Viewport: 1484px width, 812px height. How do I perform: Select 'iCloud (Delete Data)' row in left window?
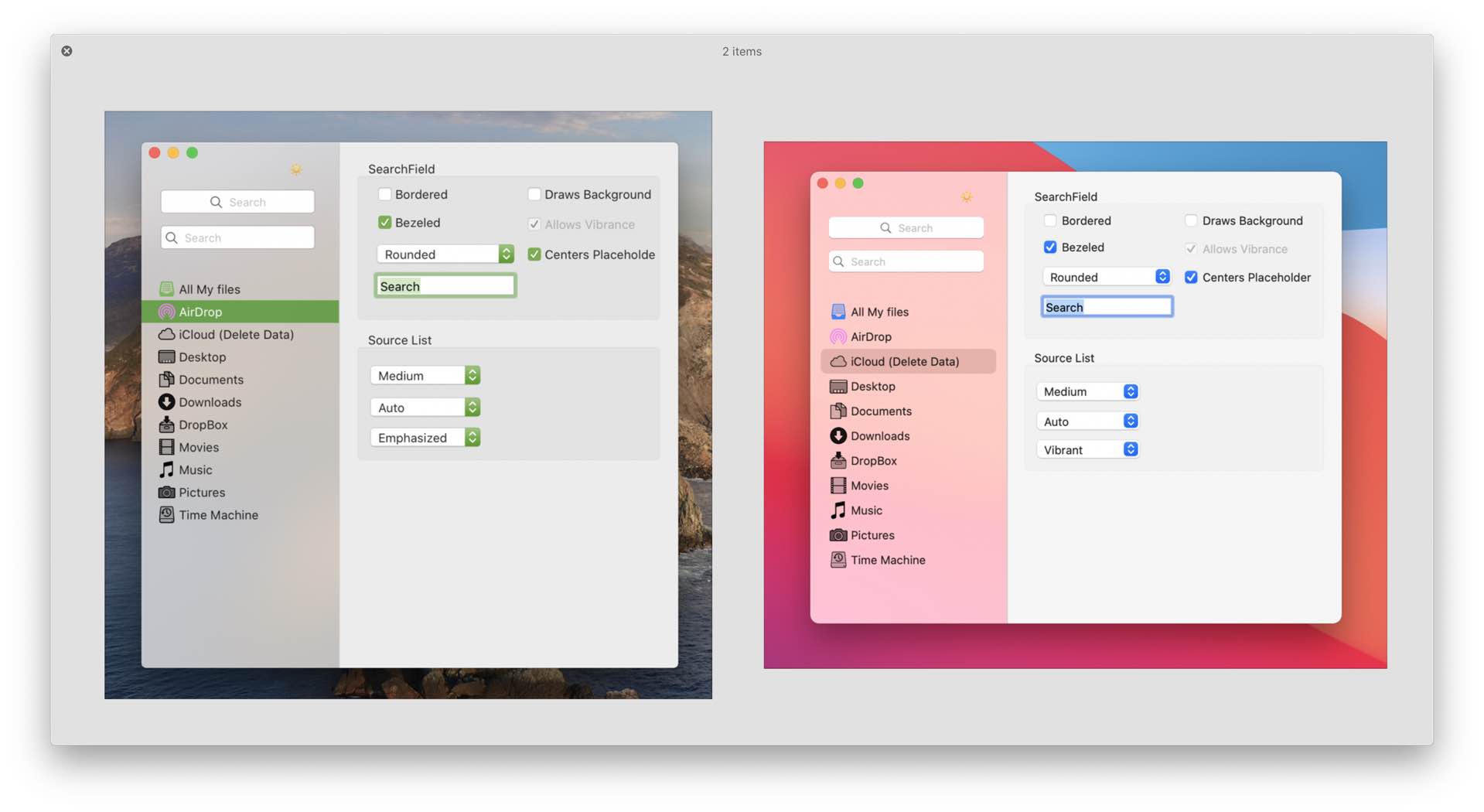[x=240, y=334]
